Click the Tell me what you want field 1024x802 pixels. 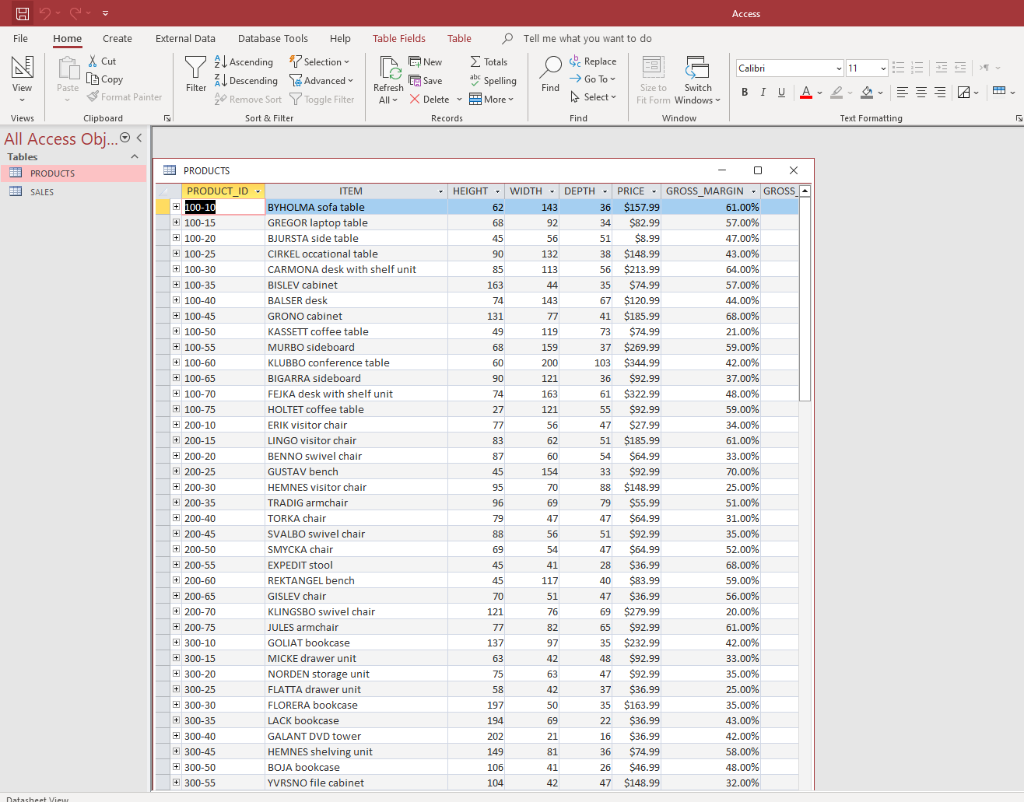[587, 39]
